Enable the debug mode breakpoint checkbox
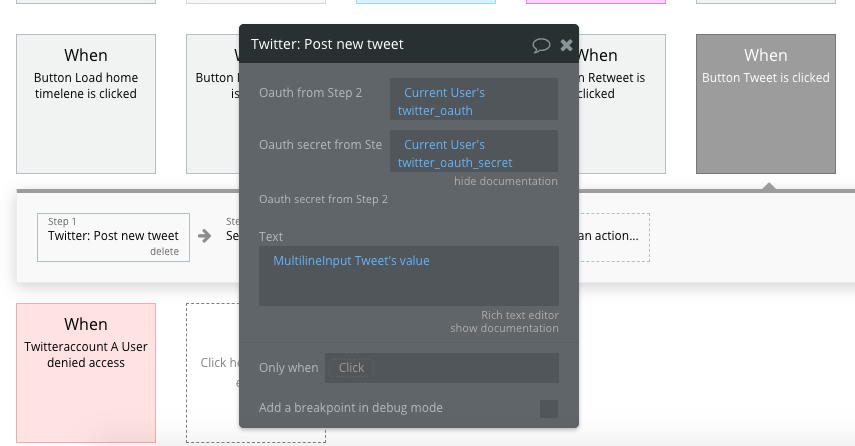Image resolution: width=855 pixels, height=446 pixels. (549, 408)
